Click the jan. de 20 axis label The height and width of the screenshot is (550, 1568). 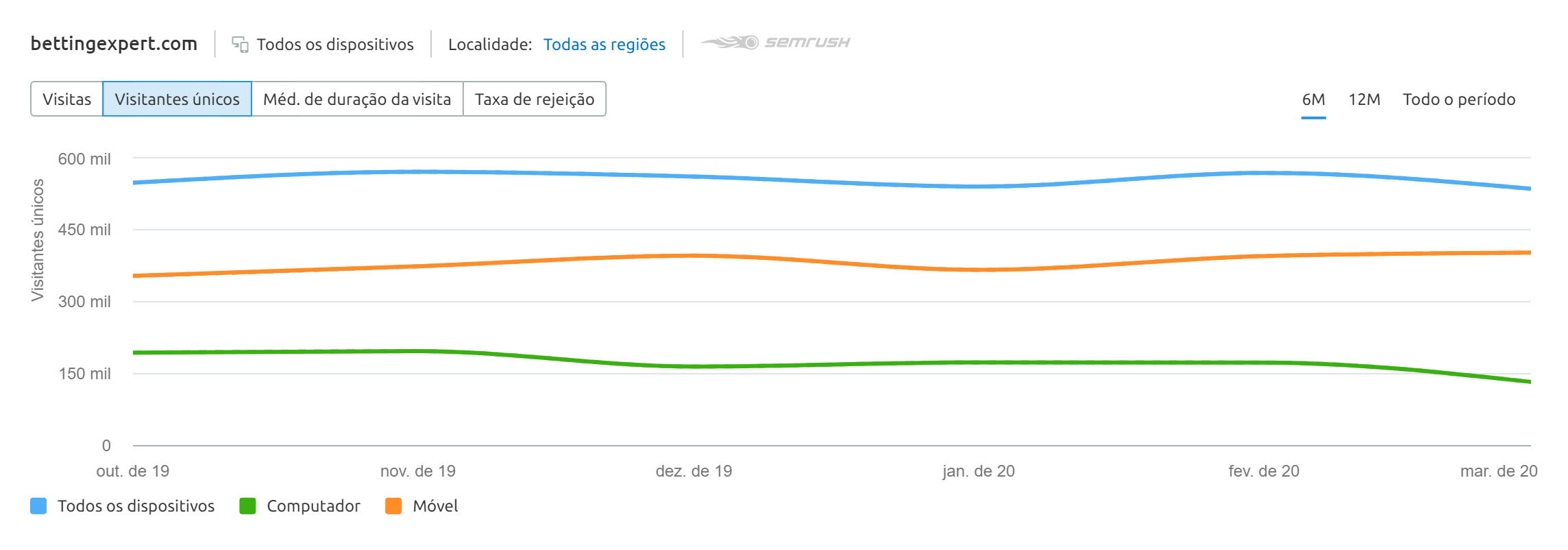(978, 471)
